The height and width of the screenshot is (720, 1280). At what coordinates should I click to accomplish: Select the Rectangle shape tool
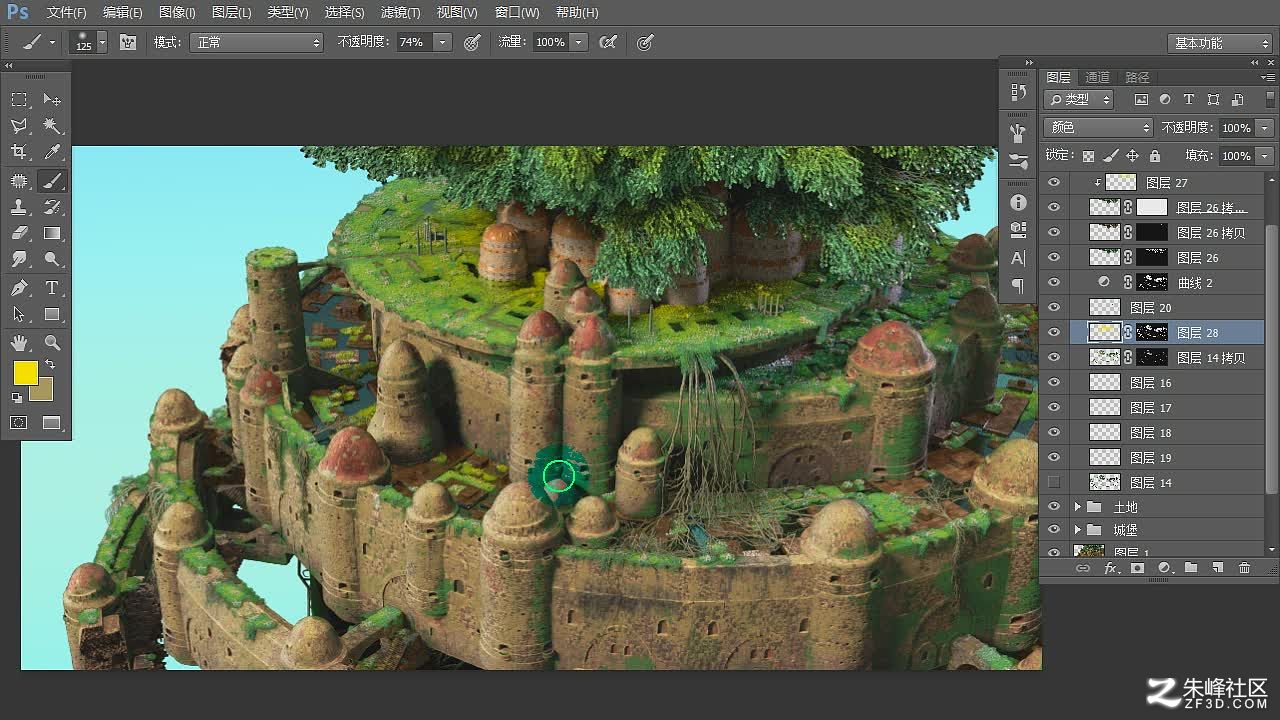click(x=52, y=314)
